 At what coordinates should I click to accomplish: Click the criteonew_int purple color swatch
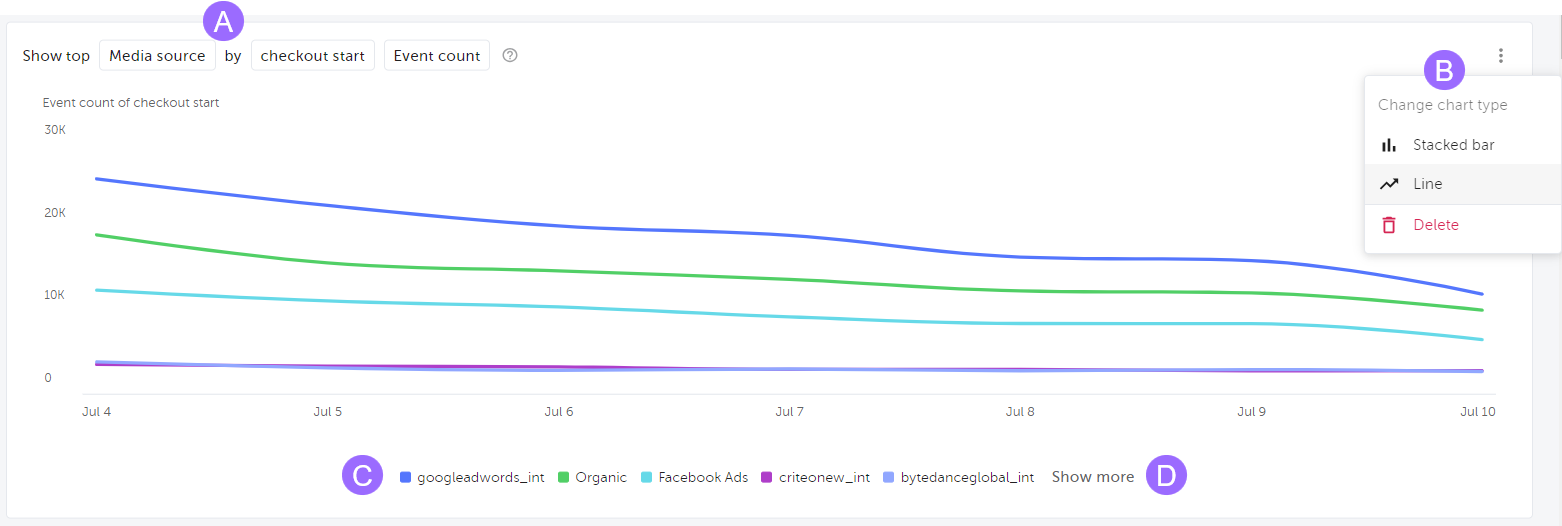[767, 478]
